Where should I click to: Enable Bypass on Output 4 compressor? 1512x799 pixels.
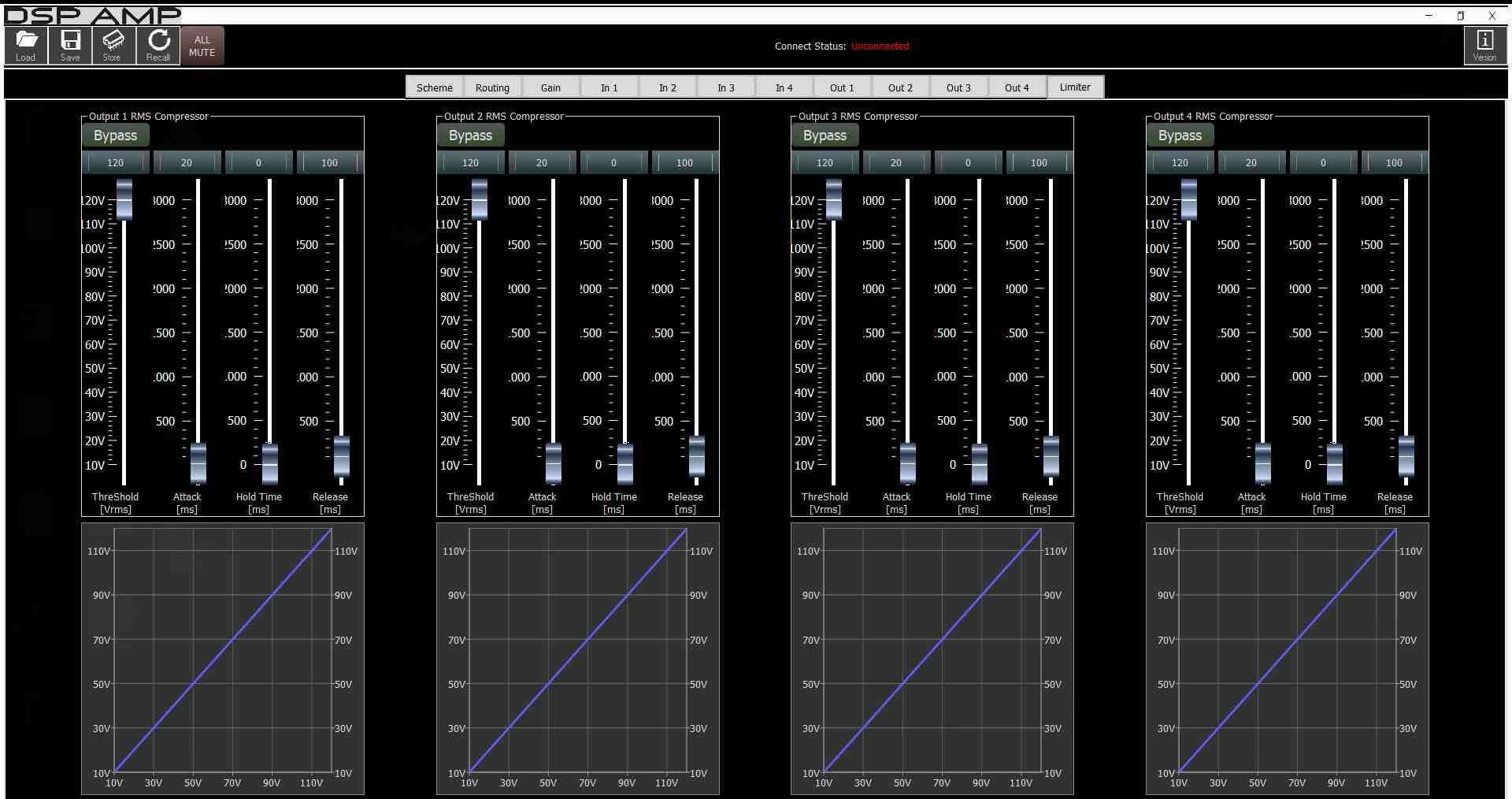pyautogui.click(x=1180, y=136)
